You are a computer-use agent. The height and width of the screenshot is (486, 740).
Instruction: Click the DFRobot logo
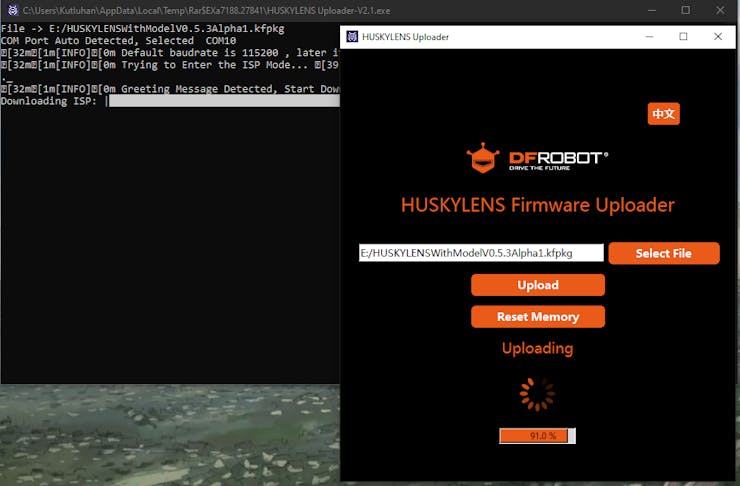tap(538, 158)
